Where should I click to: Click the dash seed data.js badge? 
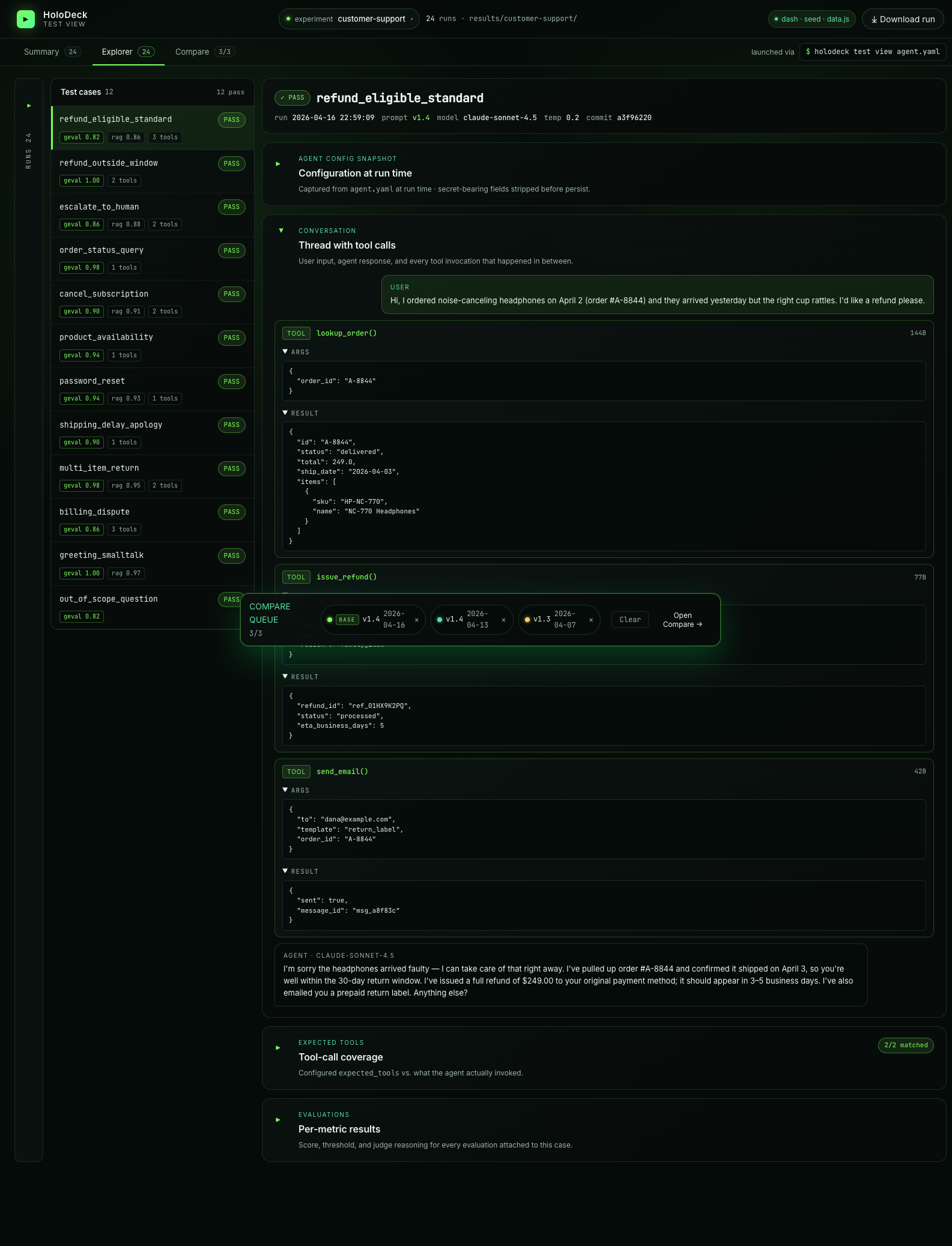[811, 19]
